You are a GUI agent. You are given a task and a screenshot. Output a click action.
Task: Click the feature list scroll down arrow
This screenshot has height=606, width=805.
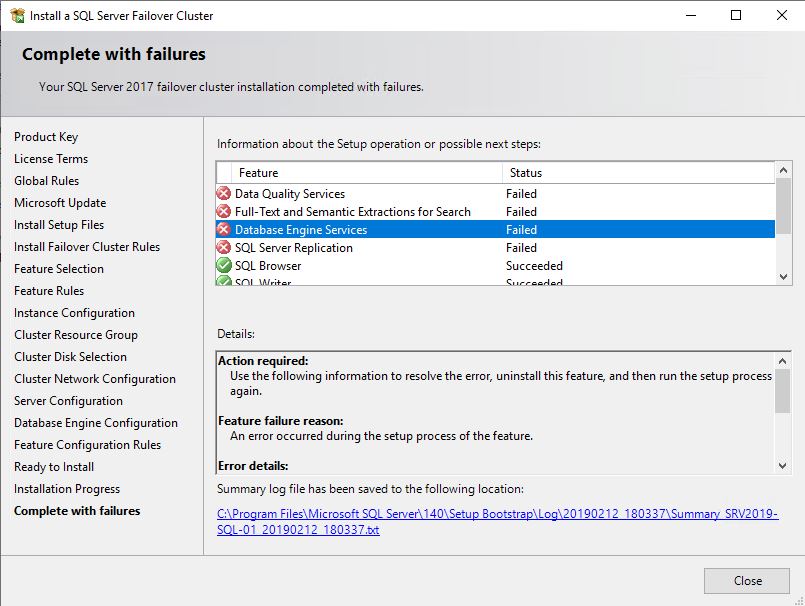click(783, 277)
